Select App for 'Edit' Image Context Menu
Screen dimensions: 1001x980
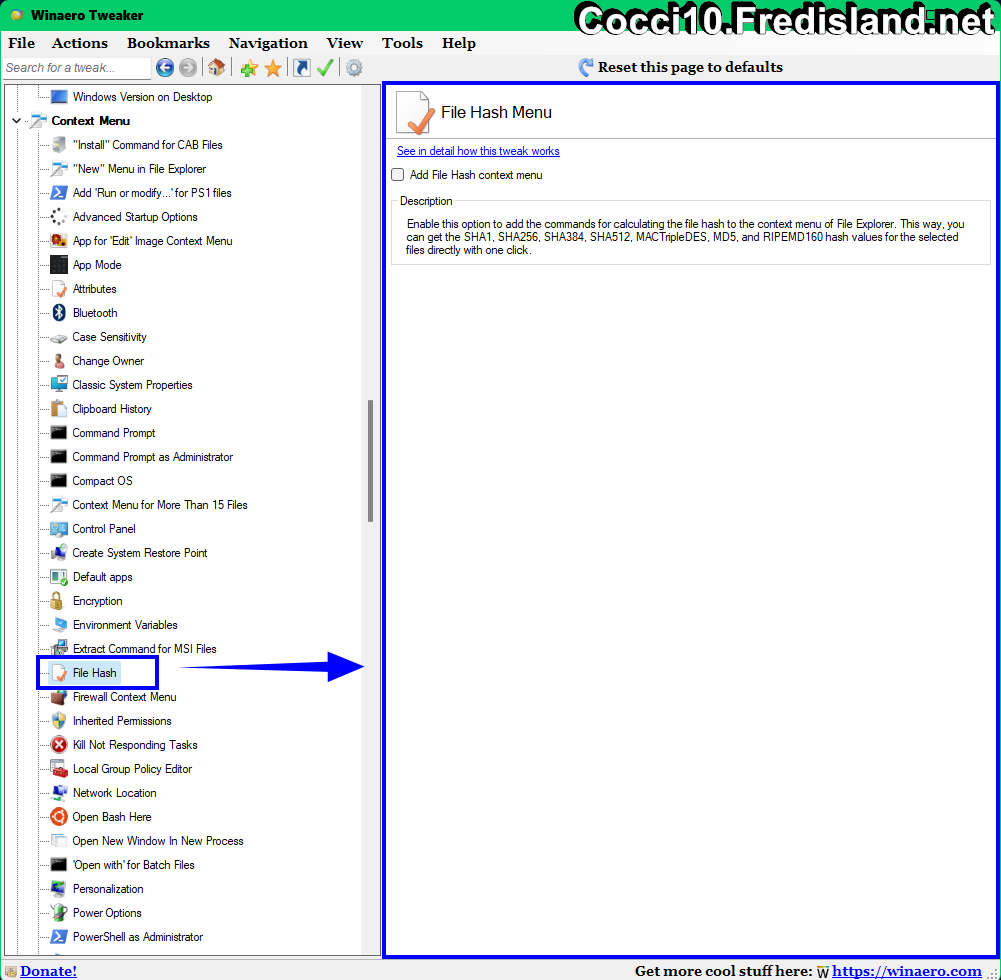pyautogui.click(x=153, y=241)
